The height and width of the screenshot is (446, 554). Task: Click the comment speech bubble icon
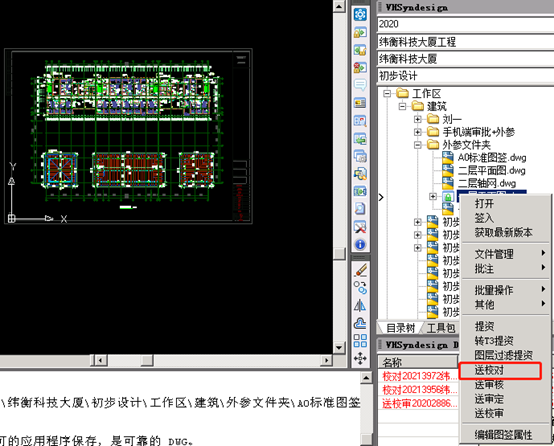click(360, 85)
